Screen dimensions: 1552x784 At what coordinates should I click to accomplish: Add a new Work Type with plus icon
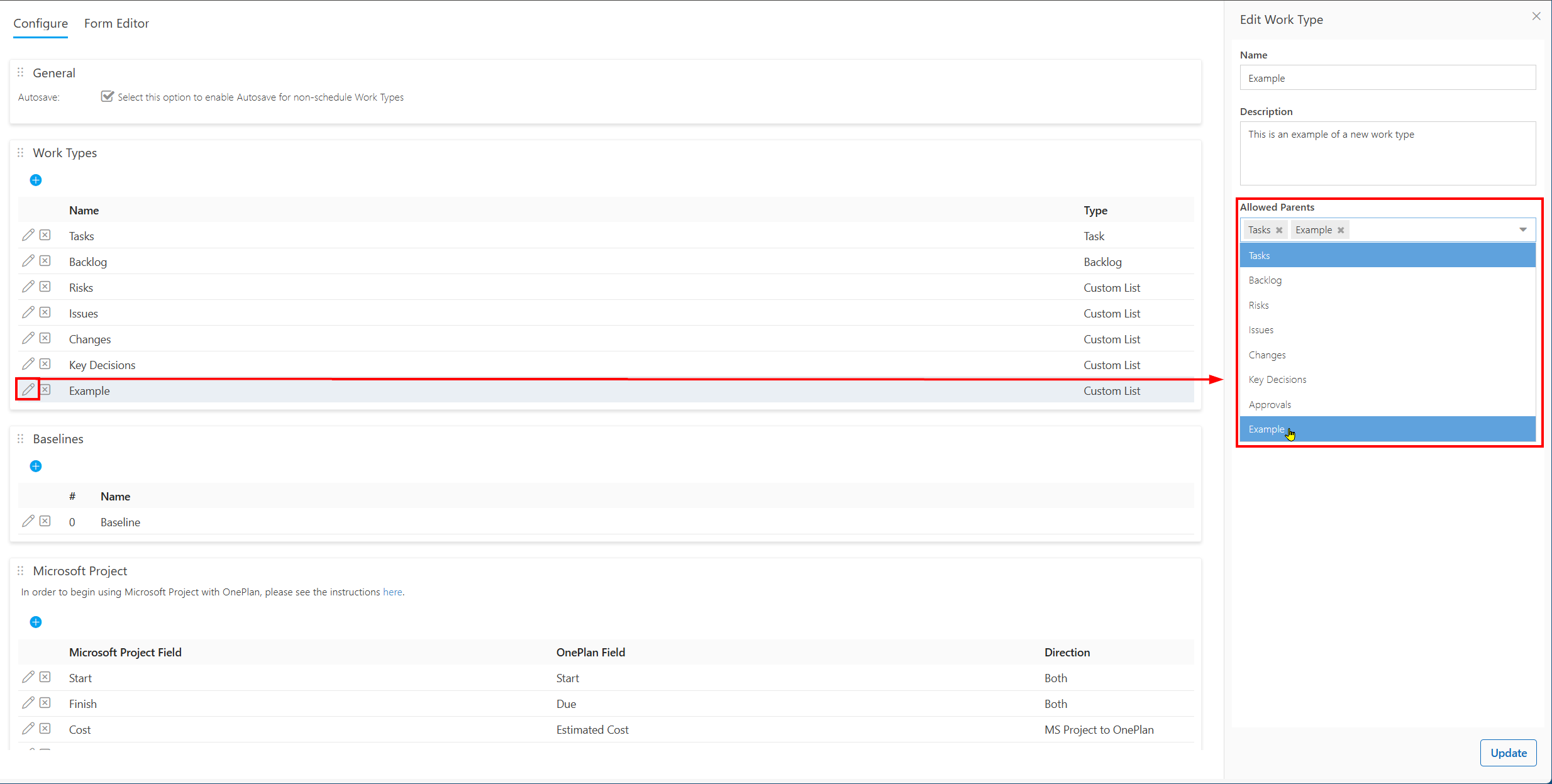[x=36, y=180]
